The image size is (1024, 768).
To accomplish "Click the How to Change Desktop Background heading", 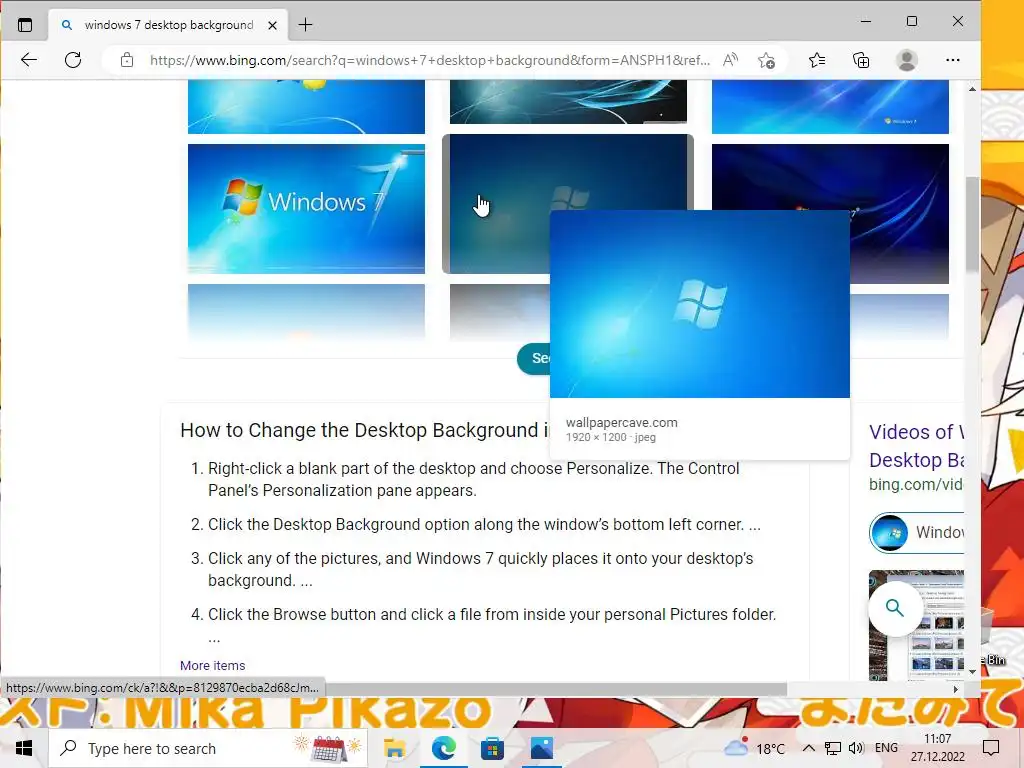I will [x=364, y=430].
